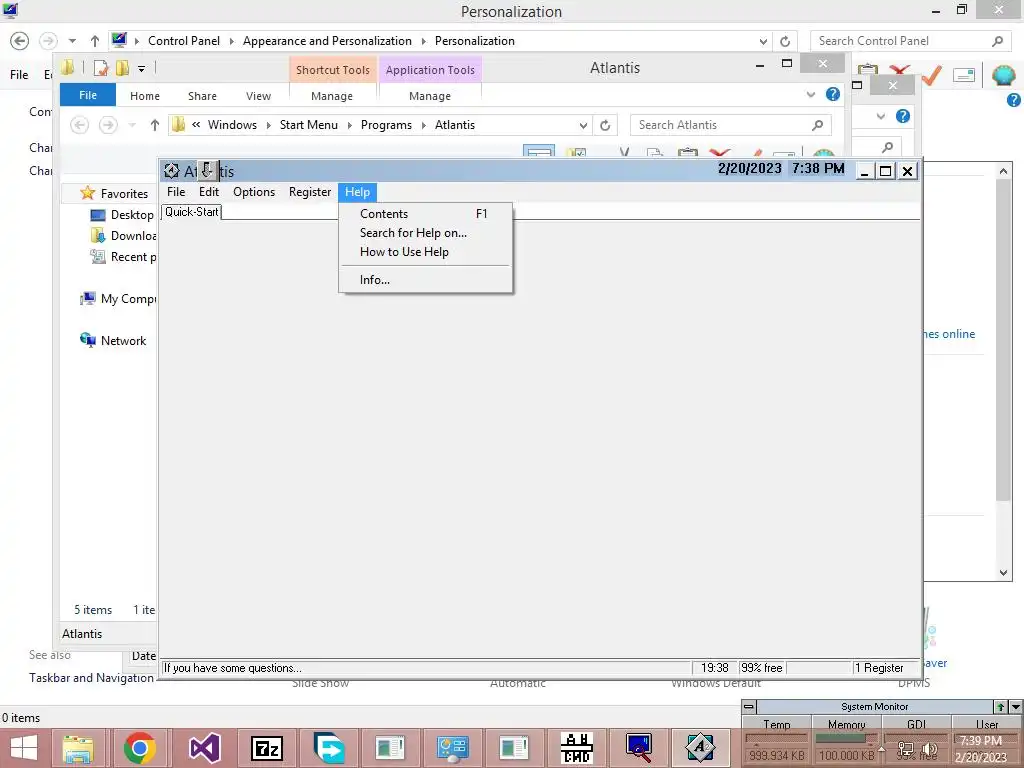Click the Back arrow in the Personalization window
Viewport: 1024px width, 768px height.
(20, 40)
